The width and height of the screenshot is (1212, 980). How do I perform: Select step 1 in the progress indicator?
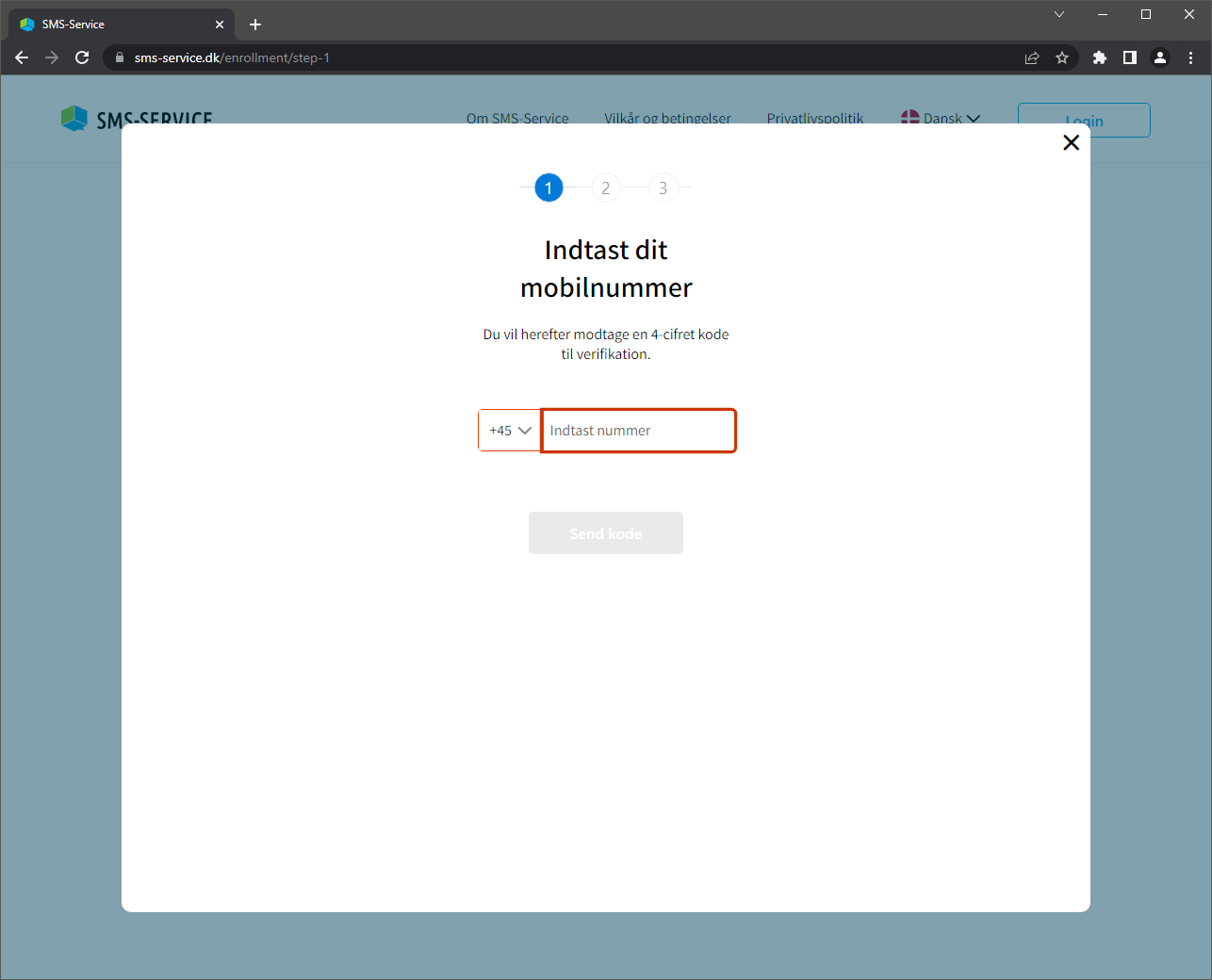tap(549, 188)
